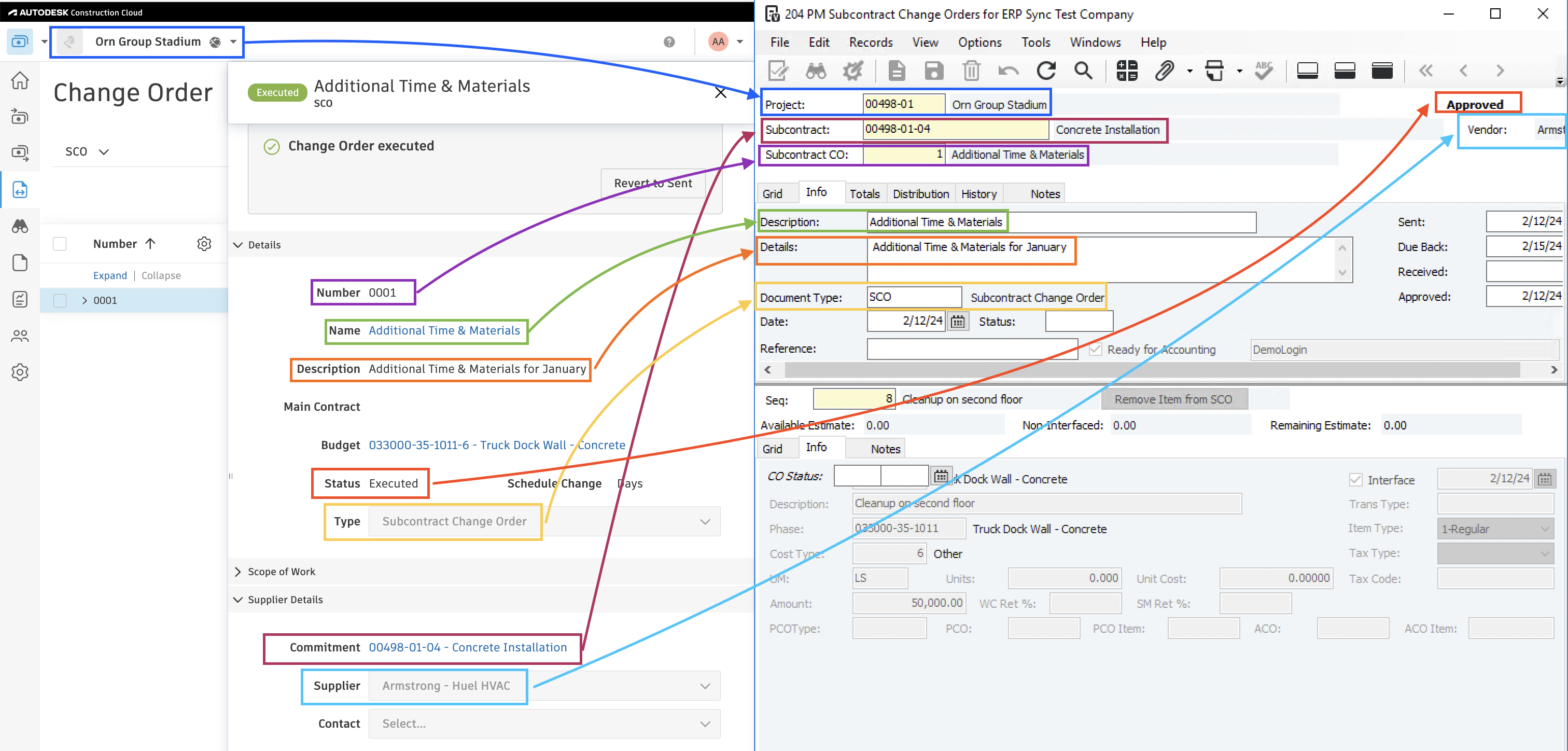
Task: Open column settings gear next to Number
Action: pos(204,244)
